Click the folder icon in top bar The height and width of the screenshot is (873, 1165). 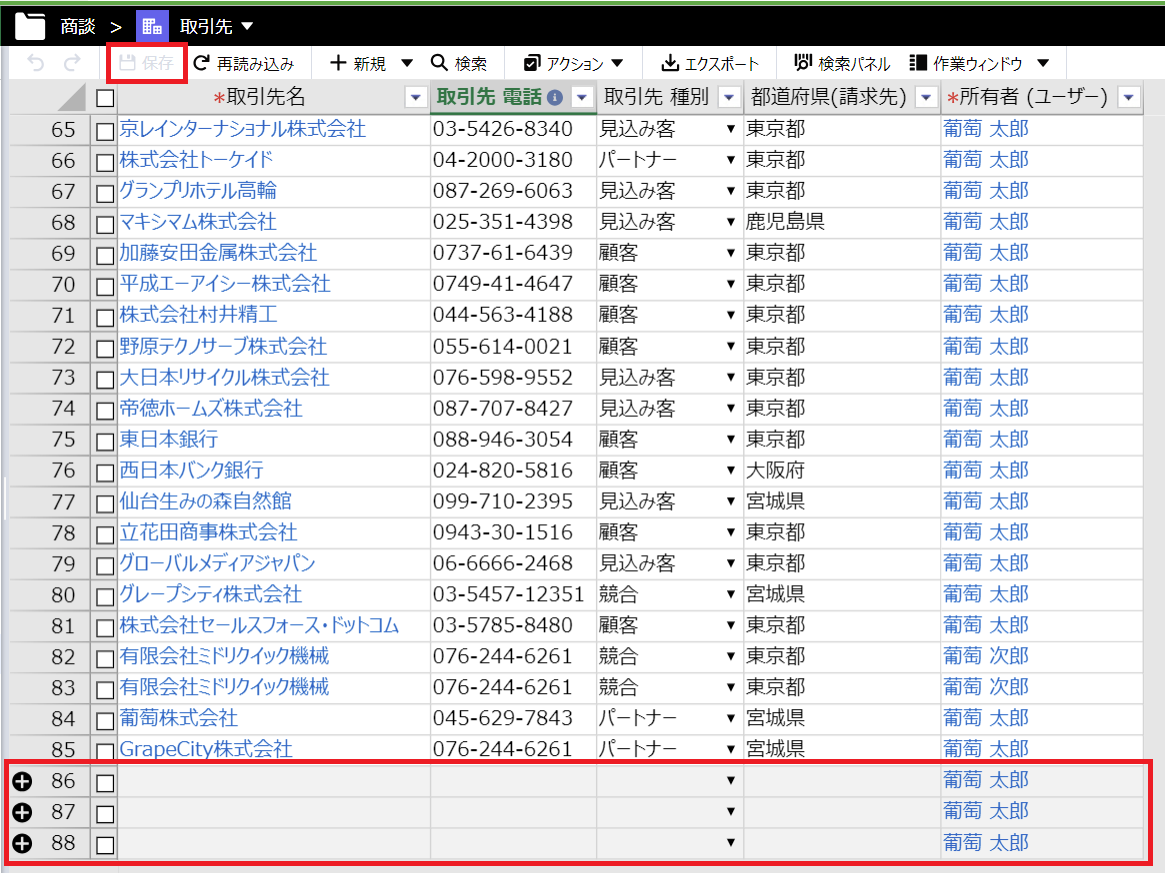tap(29, 24)
